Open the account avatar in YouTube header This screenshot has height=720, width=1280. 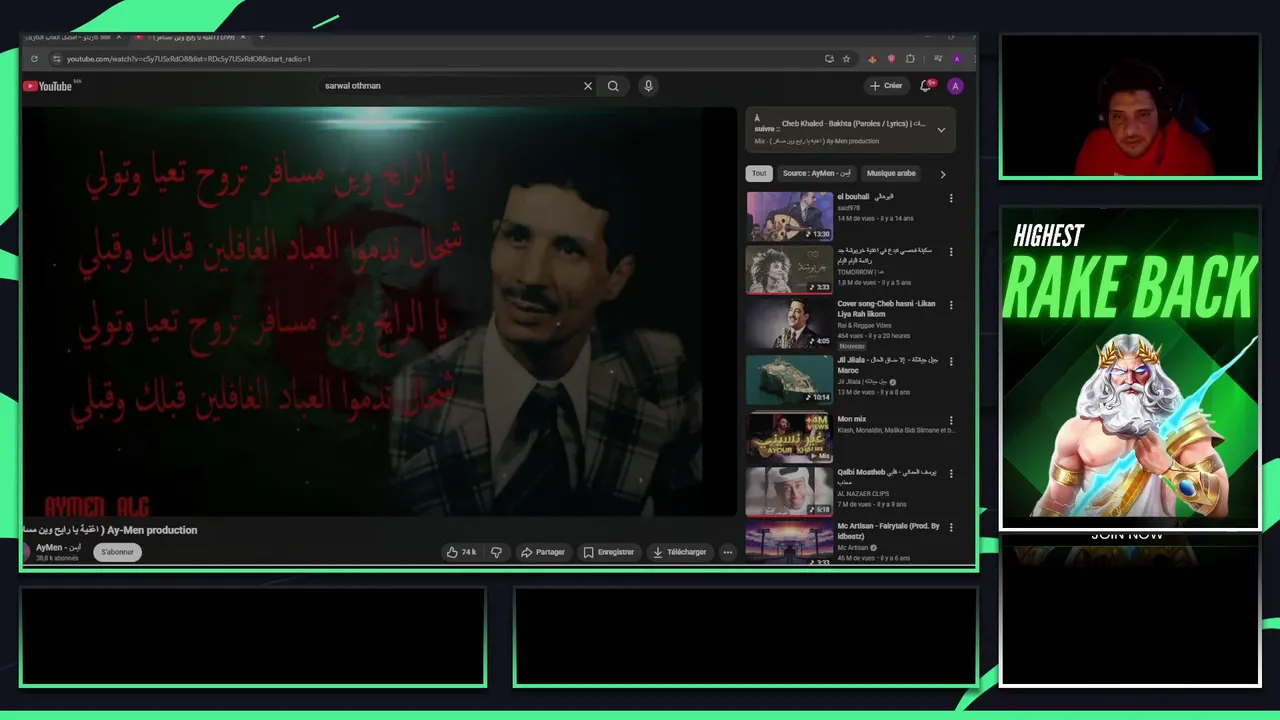955,86
